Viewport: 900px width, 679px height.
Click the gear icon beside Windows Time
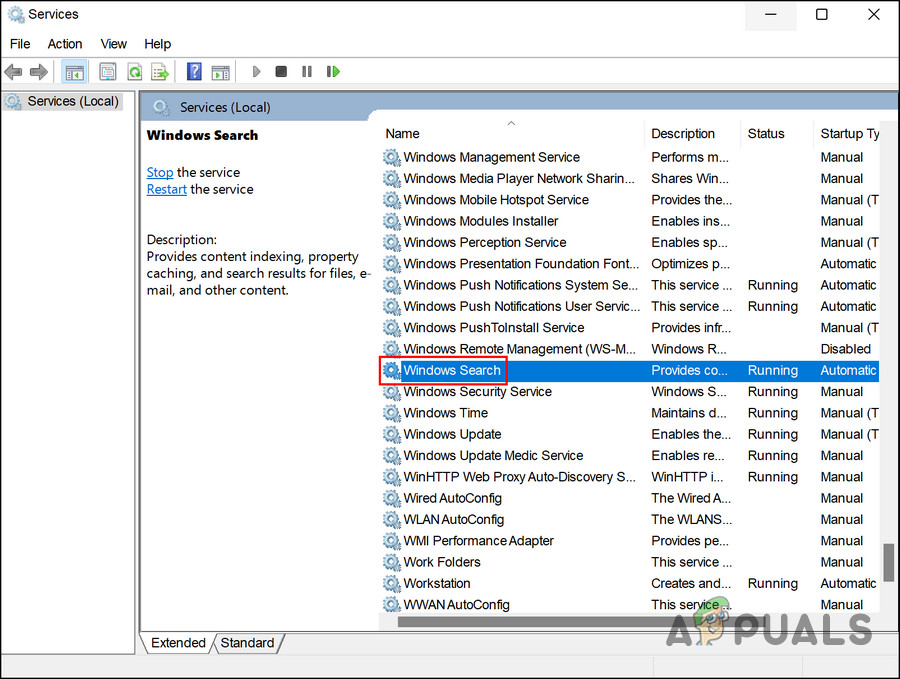391,413
